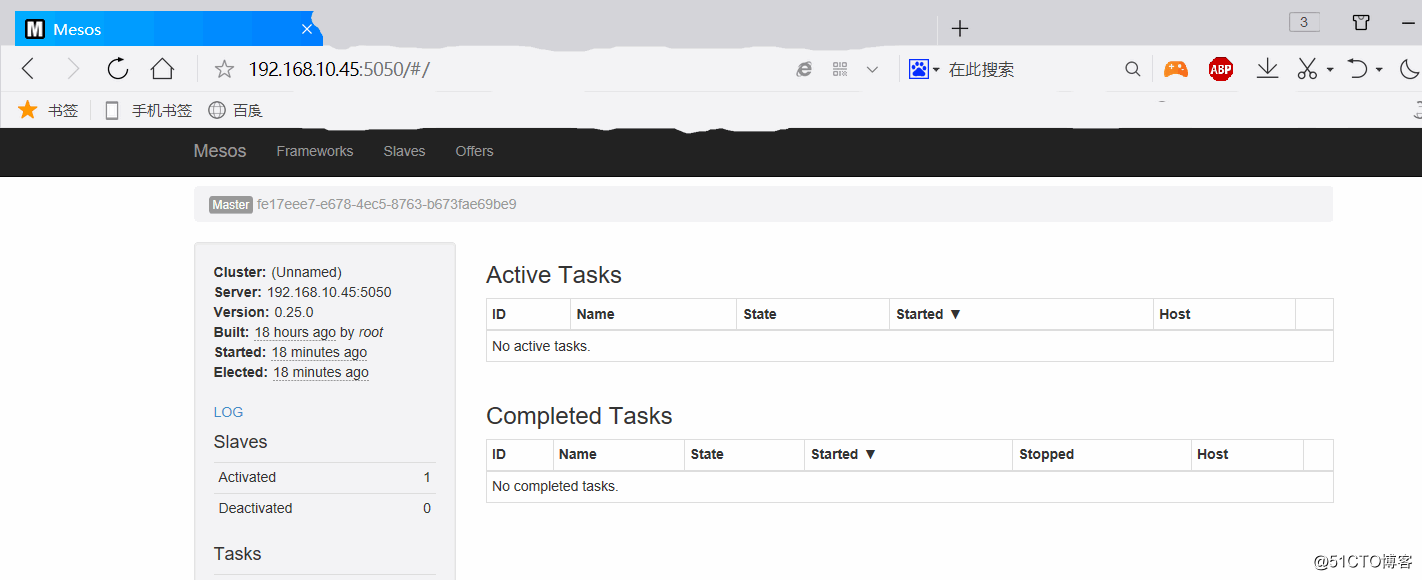The image size is (1422, 580).
Task: Open the browser skin shirt icon
Action: tap(1361, 22)
